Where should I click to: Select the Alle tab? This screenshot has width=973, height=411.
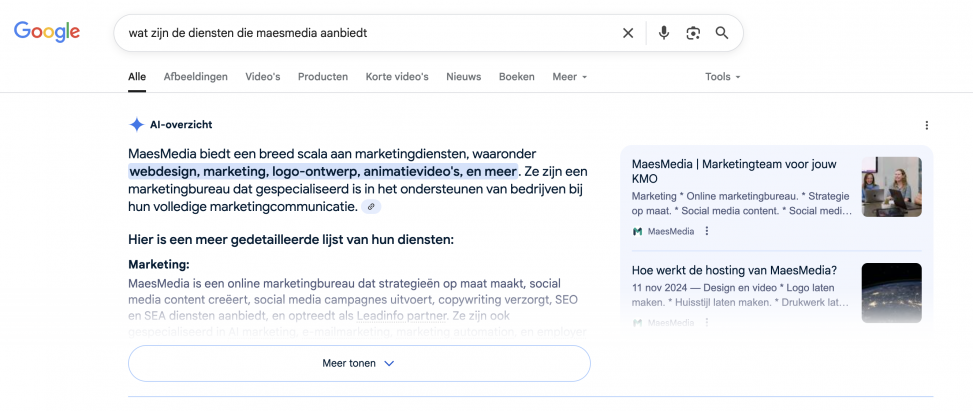point(137,77)
